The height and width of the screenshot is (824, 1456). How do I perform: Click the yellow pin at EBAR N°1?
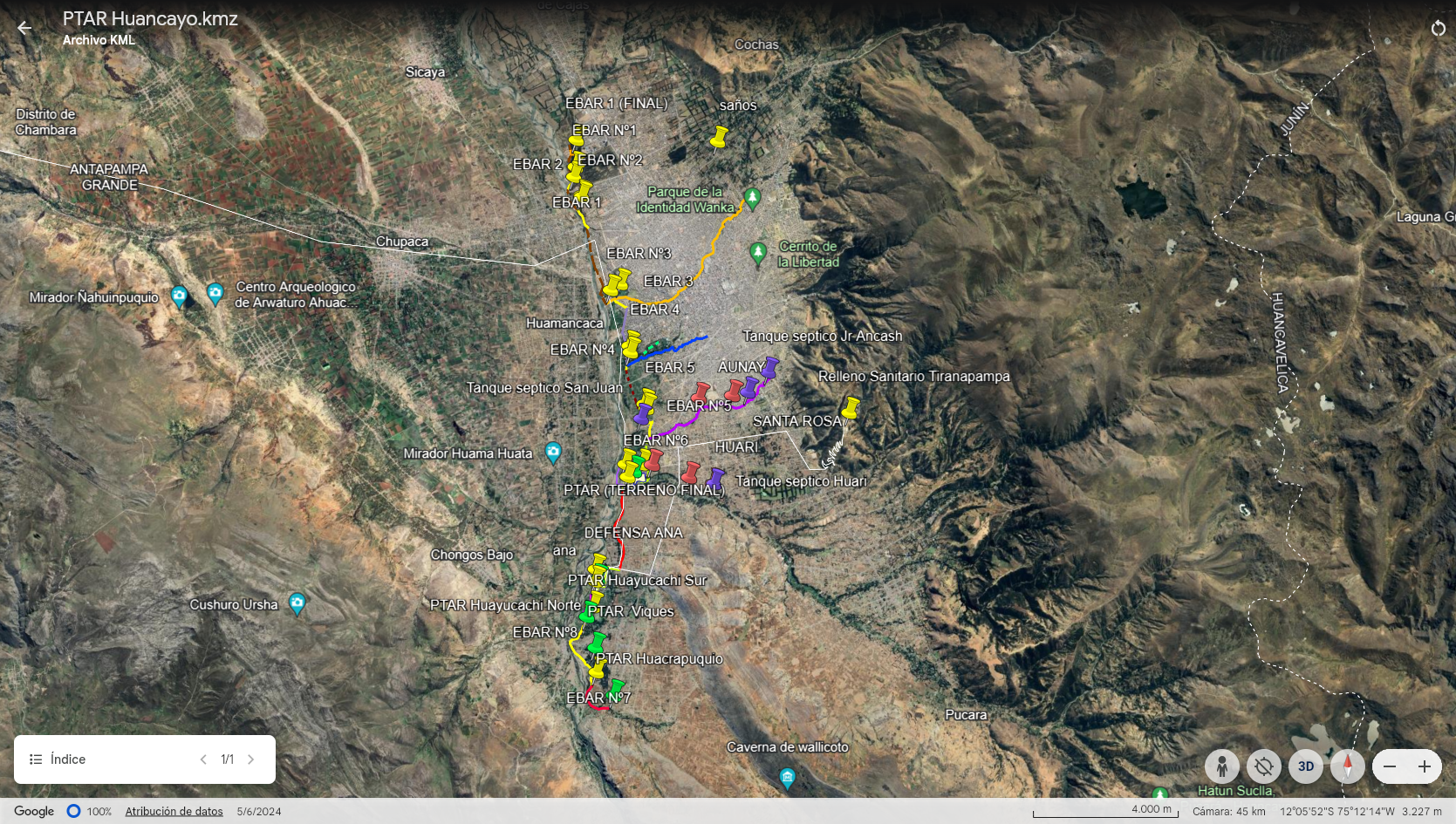tap(577, 140)
